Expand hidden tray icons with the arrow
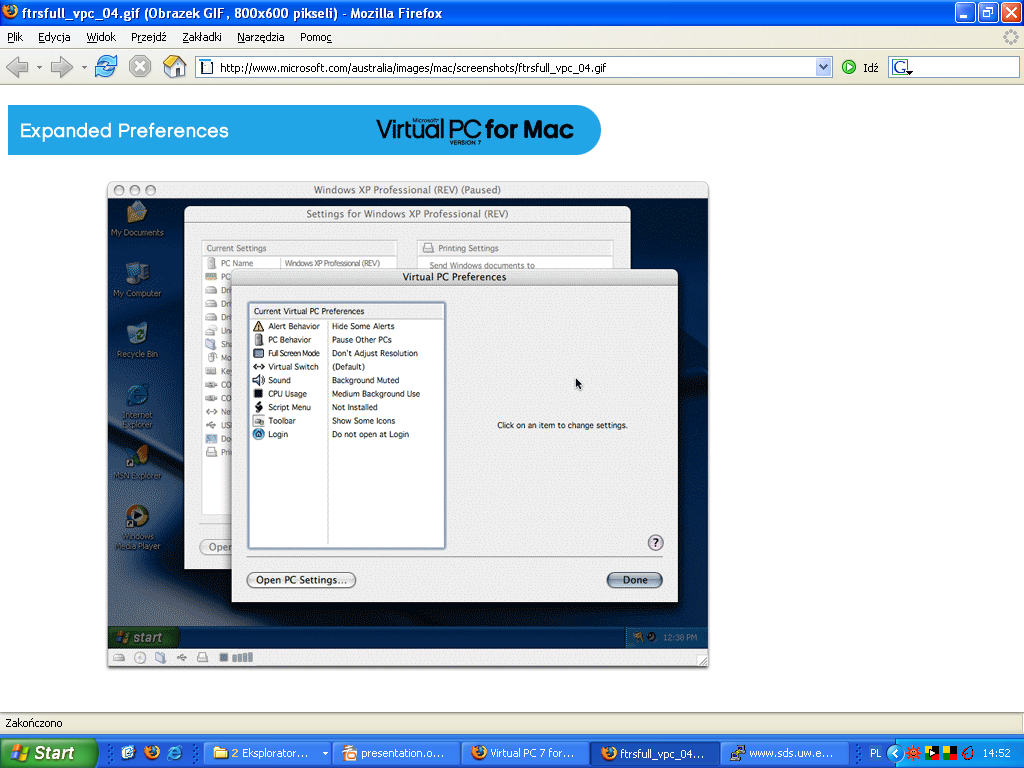Viewport: 1024px width, 768px height. tap(895, 753)
